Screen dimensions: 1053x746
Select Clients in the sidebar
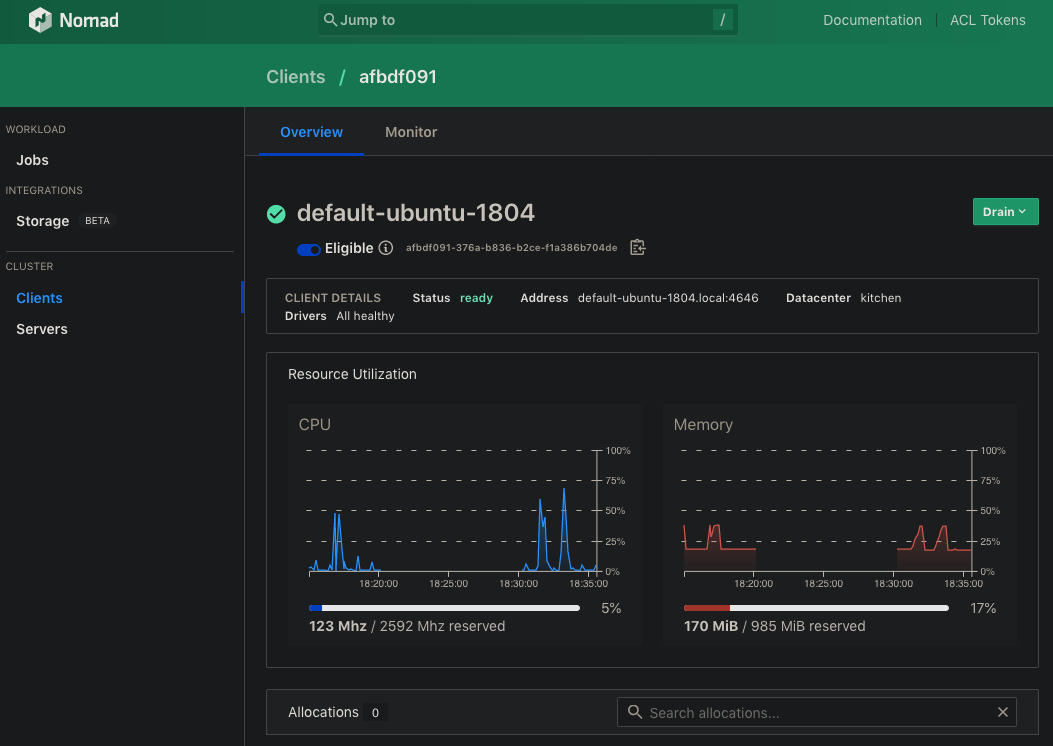(39, 298)
